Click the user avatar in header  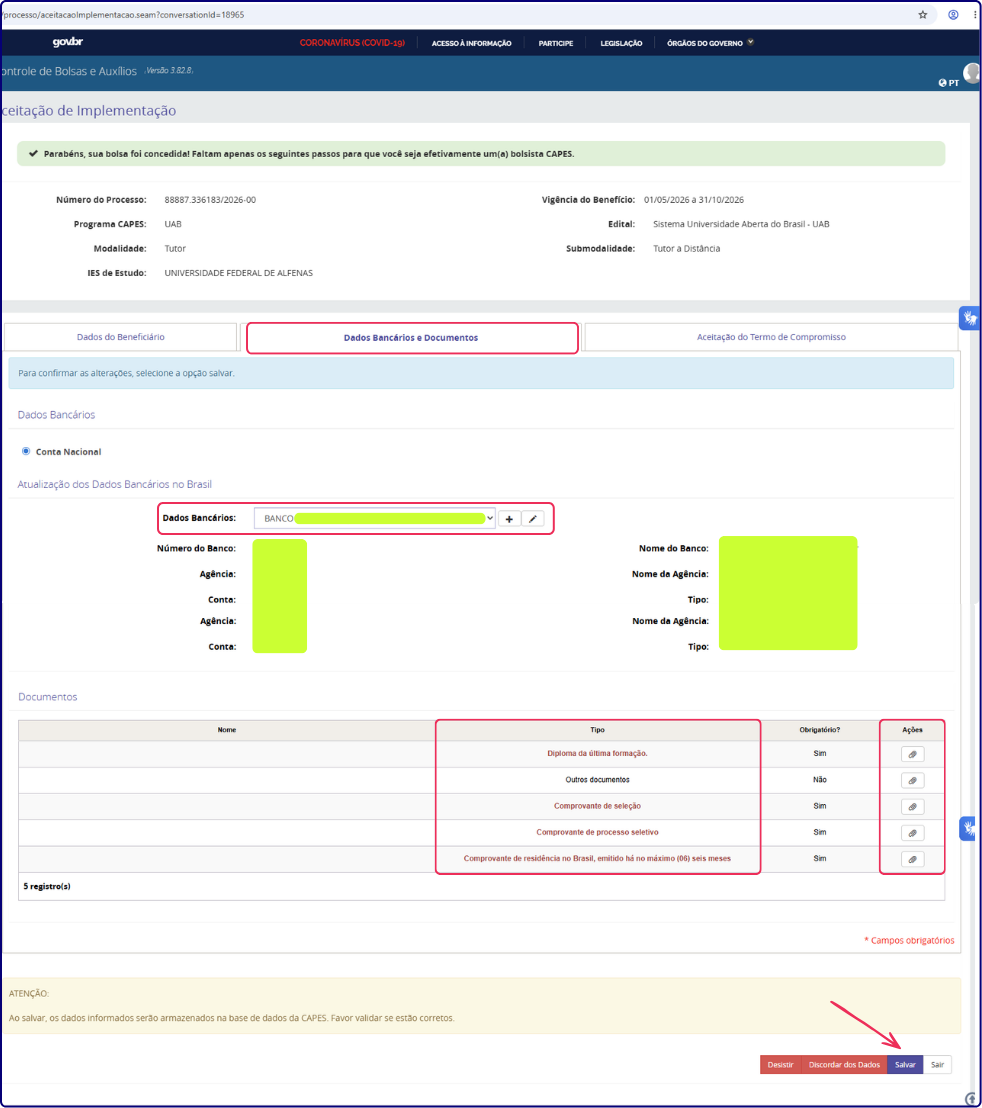pos(972,72)
